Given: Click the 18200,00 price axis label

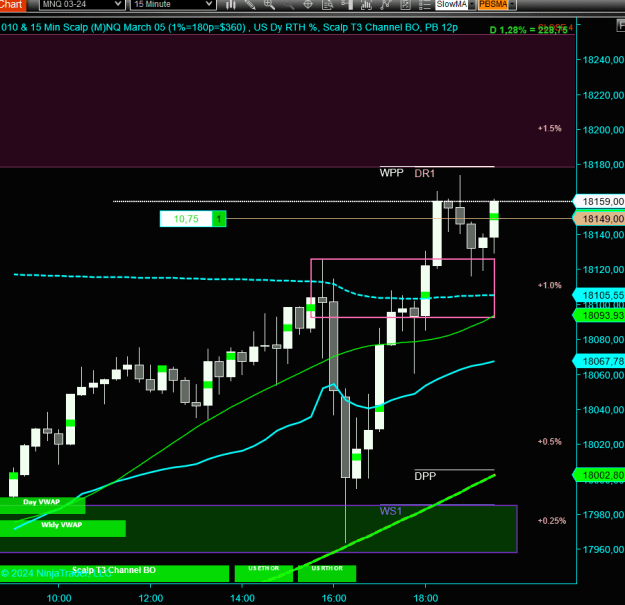Looking at the screenshot, I should click(x=603, y=130).
